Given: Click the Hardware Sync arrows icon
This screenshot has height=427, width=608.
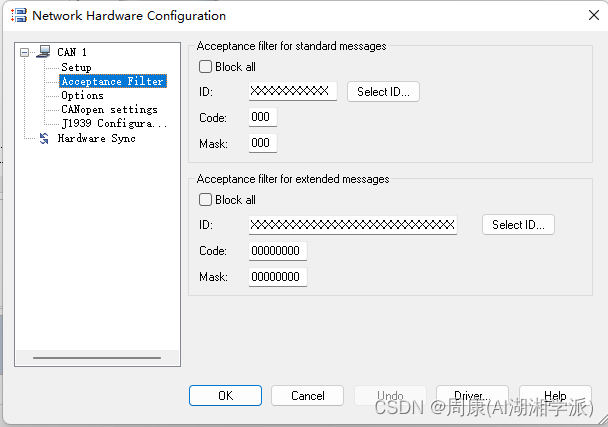Looking at the screenshot, I should point(43,139).
